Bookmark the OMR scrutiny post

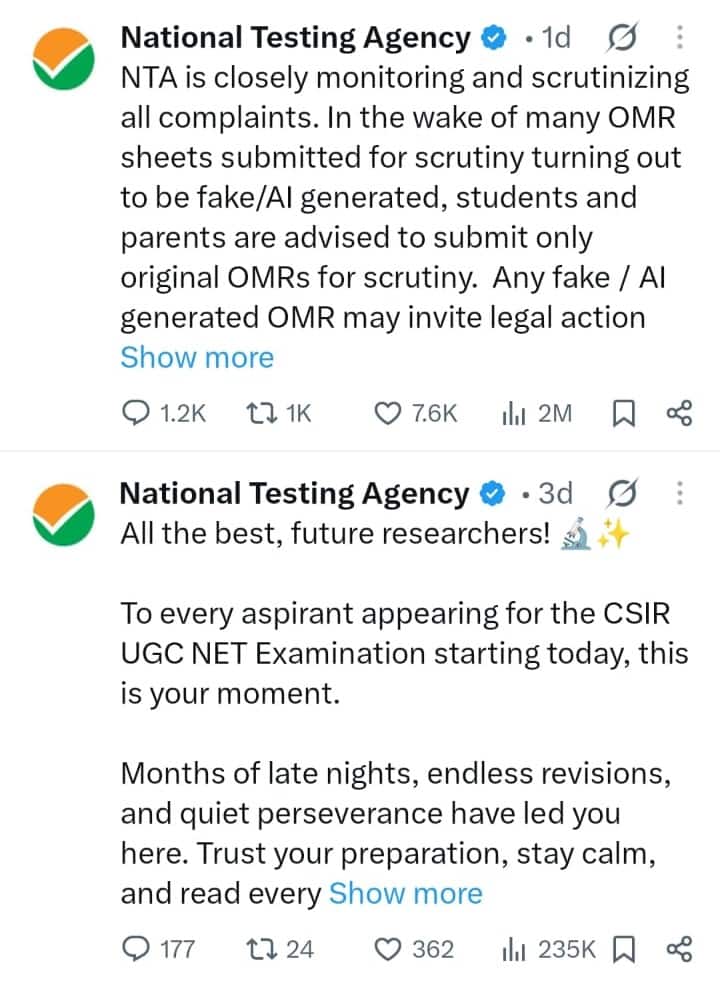click(x=623, y=414)
